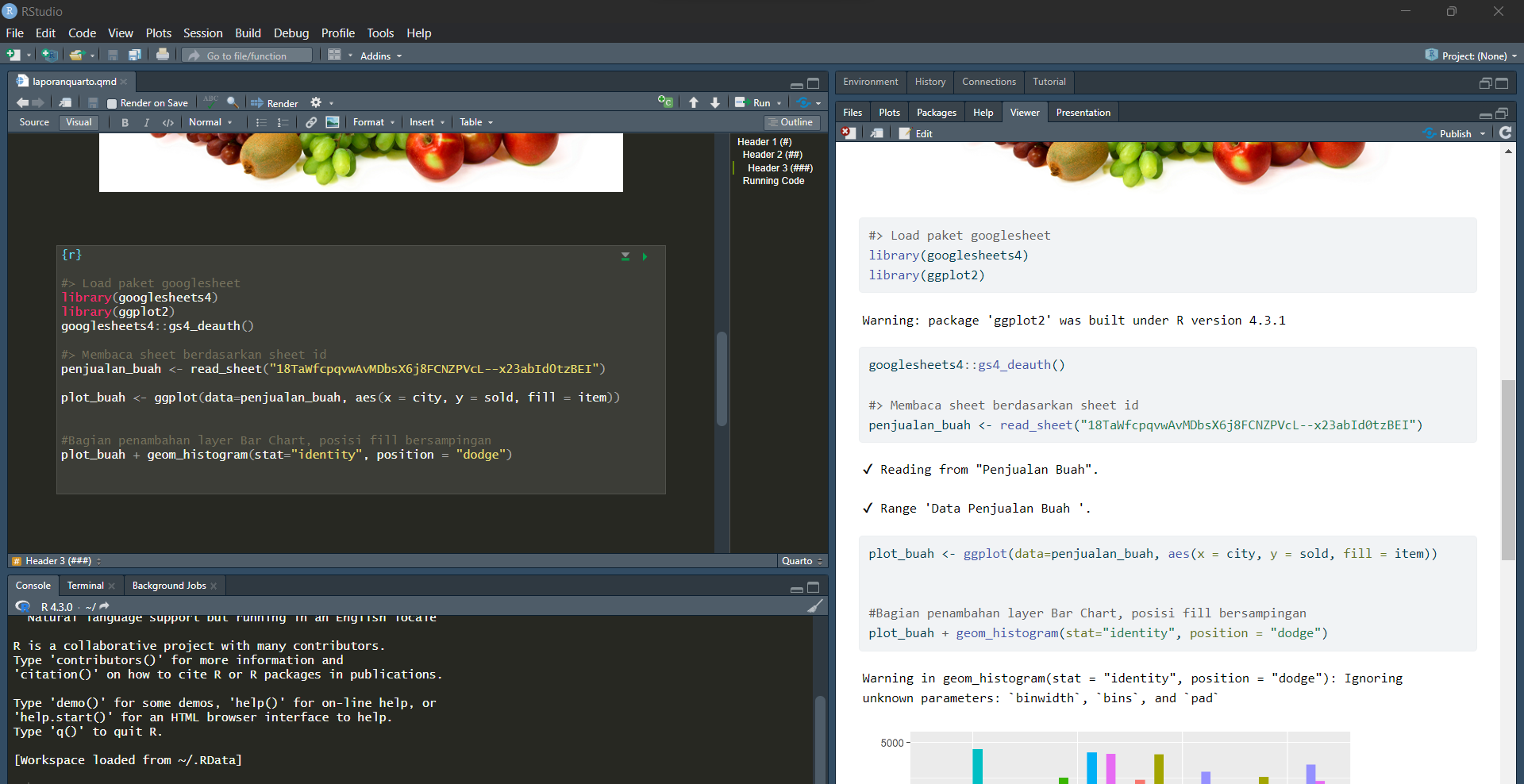This screenshot has height=784, width=1524.
Task: Open the Insert dropdown
Action: coord(427,122)
